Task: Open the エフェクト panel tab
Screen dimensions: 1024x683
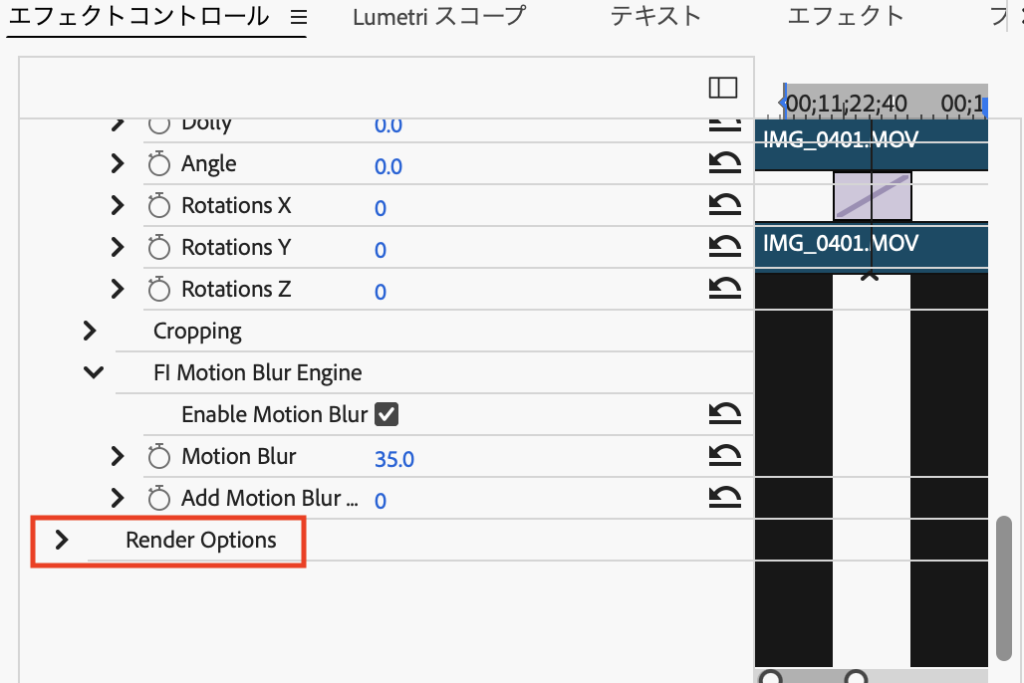Action: [845, 16]
